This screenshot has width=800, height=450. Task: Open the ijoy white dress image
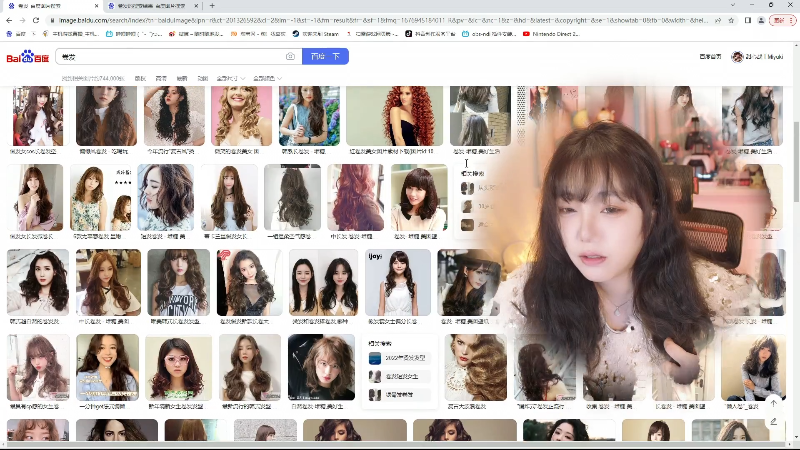(x=398, y=283)
